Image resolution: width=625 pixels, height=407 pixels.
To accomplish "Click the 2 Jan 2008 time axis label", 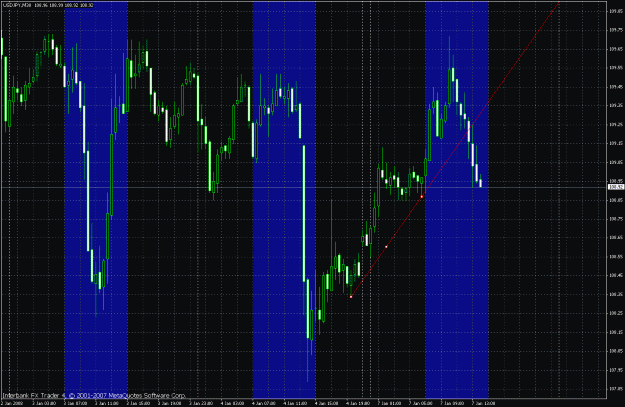I will click(14, 403).
